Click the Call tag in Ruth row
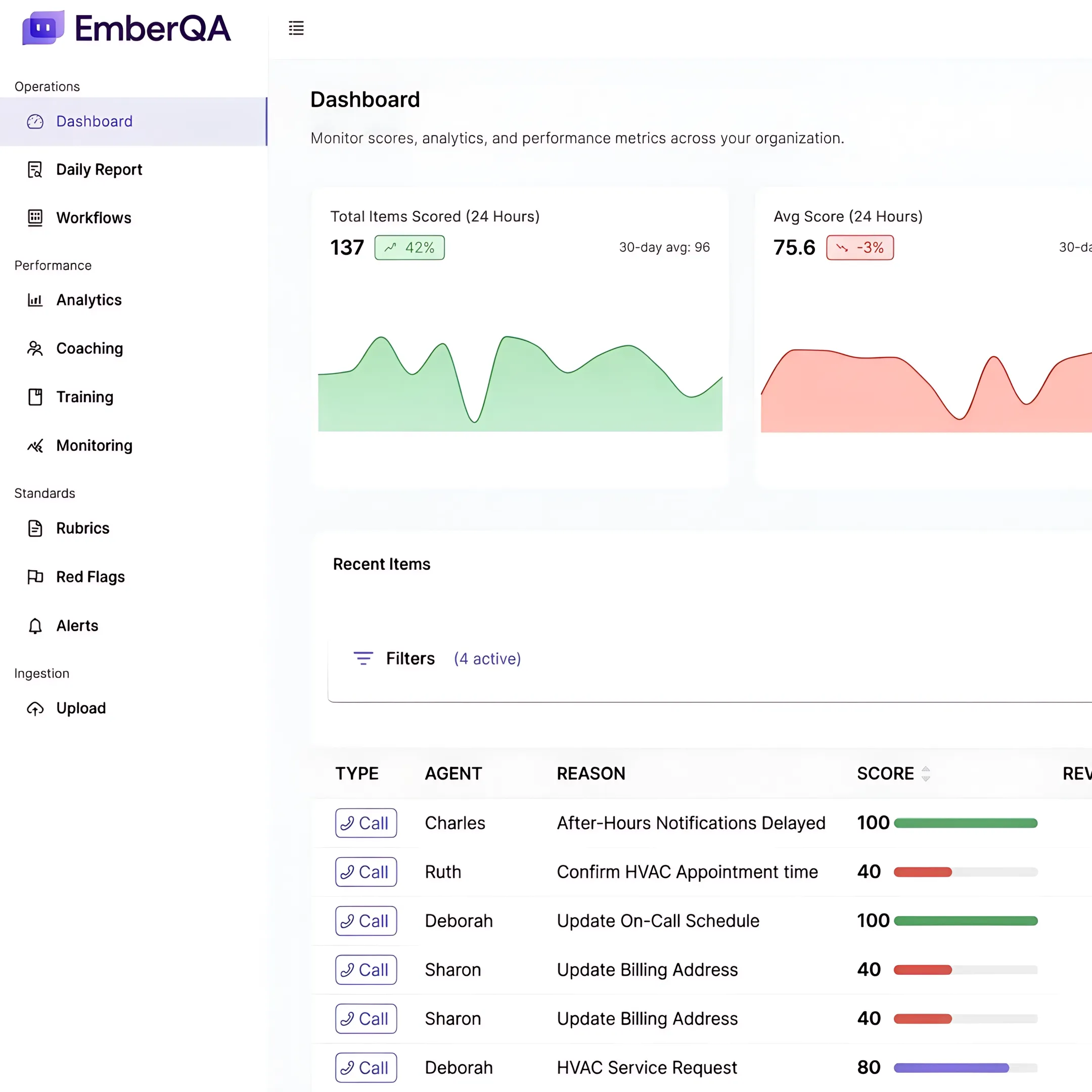The width and height of the screenshot is (1092, 1092). coord(366,872)
